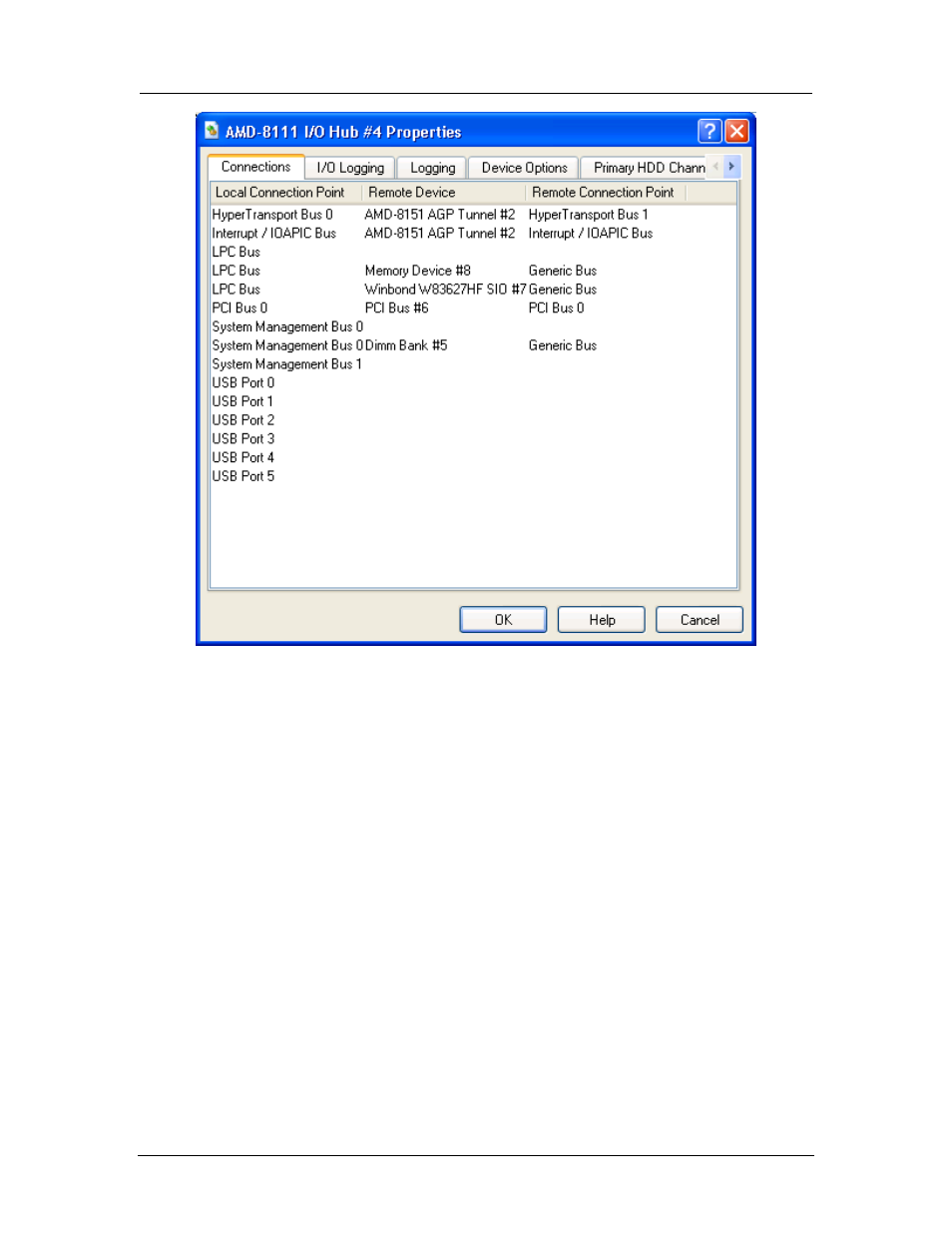Click the Memory Device #8 cell
Screen dimensions: 952x1233
(418, 271)
